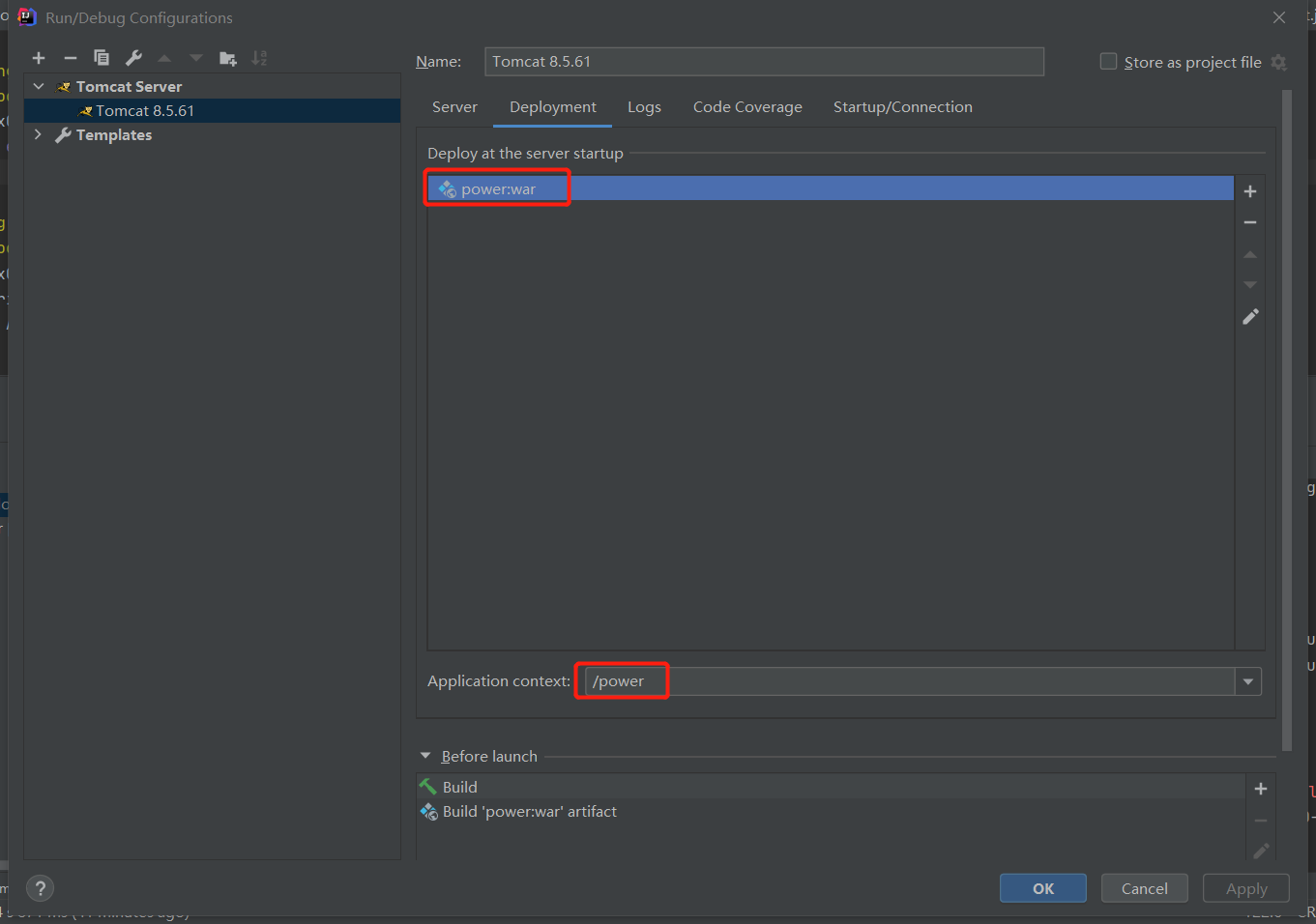Confirm with the OK button
This screenshot has width=1316, height=924.
(1043, 888)
